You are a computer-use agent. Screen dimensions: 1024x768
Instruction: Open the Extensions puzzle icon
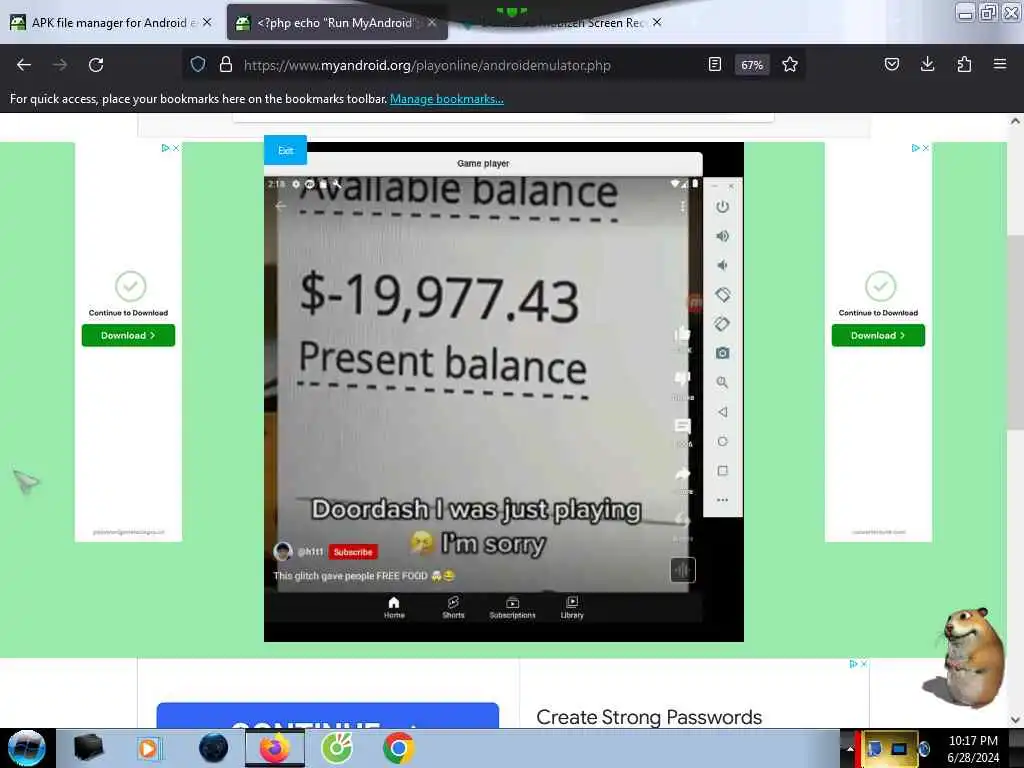click(964, 64)
